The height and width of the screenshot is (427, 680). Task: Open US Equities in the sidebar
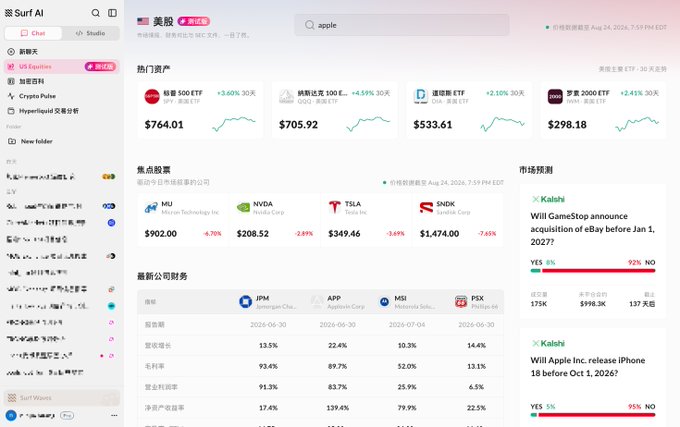(62, 66)
